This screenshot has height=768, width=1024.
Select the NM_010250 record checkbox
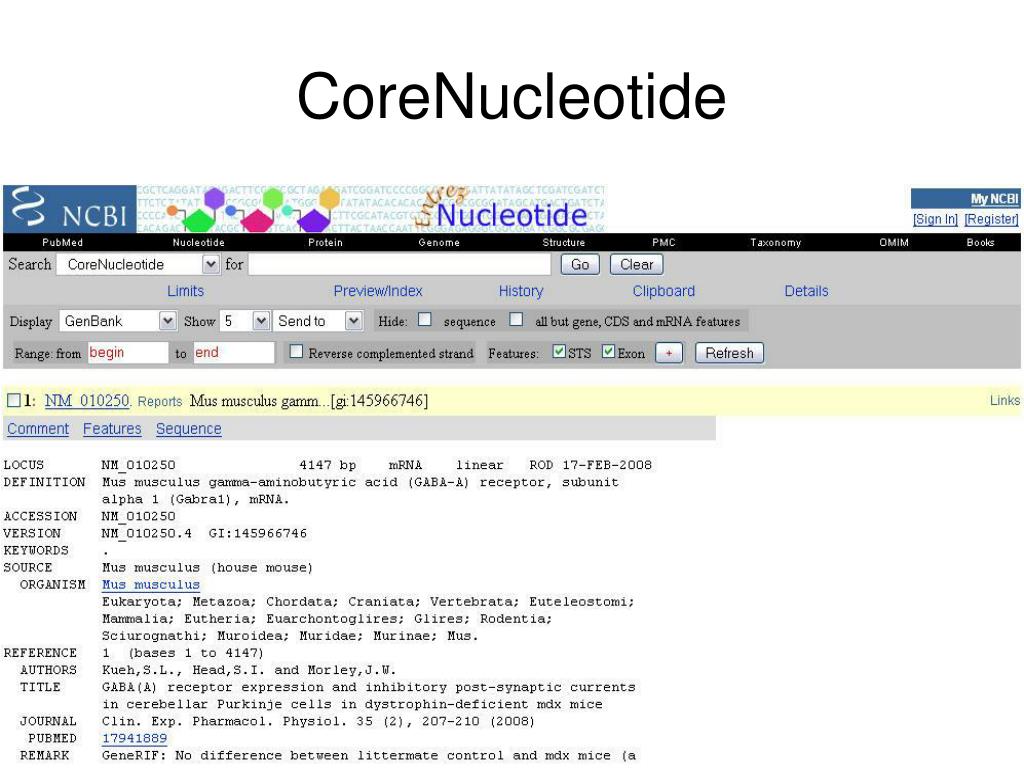tap(14, 400)
